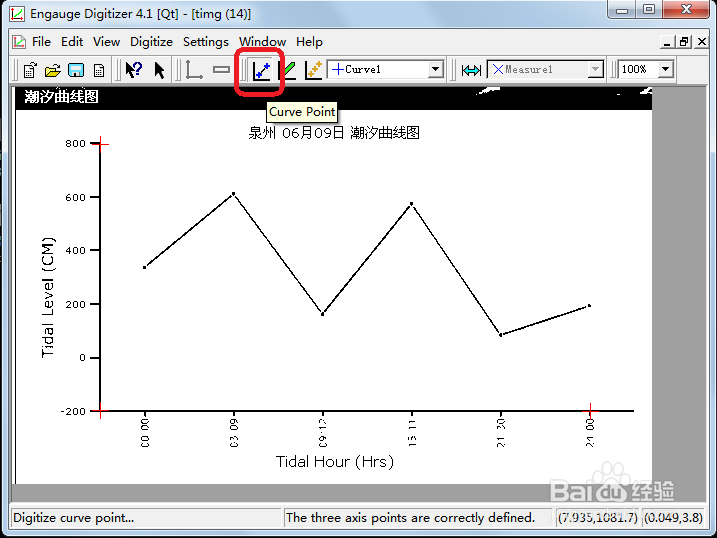Open the Curve1 curve selector dropdown
Image resolution: width=717 pixels, height=538 pixels.
(x=436, y=69)
